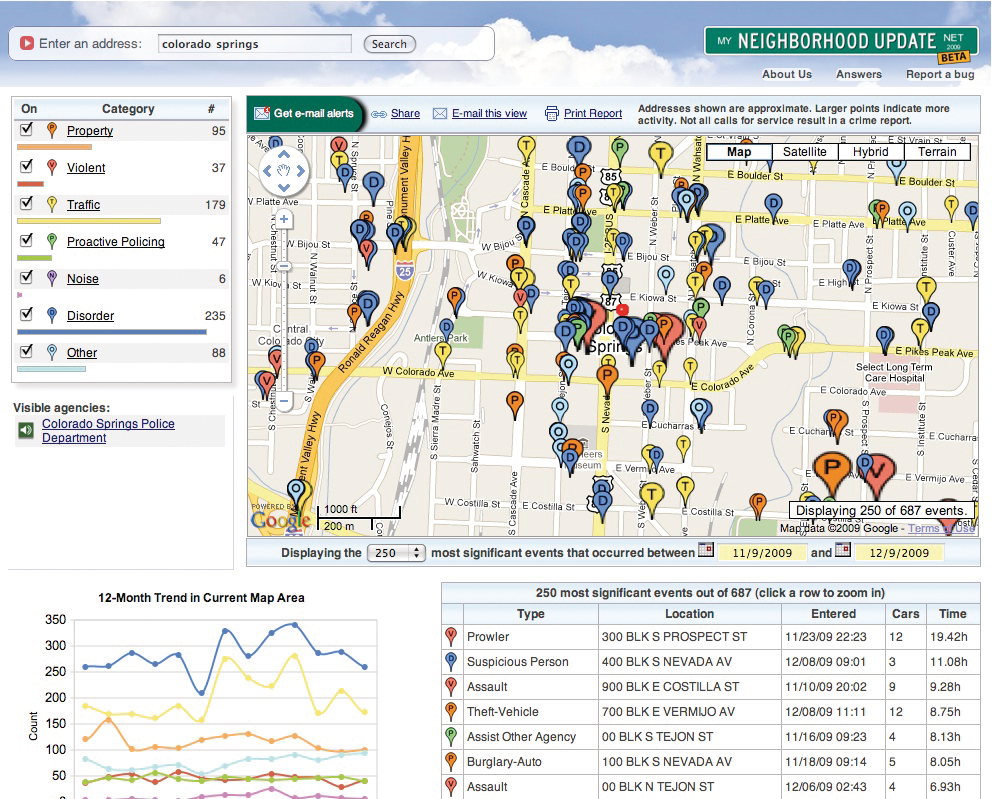Image resolution: width=992 pixels, height=799 pixels.
Task: Click the printer icon beside Print Report
Action: (551, 114)
